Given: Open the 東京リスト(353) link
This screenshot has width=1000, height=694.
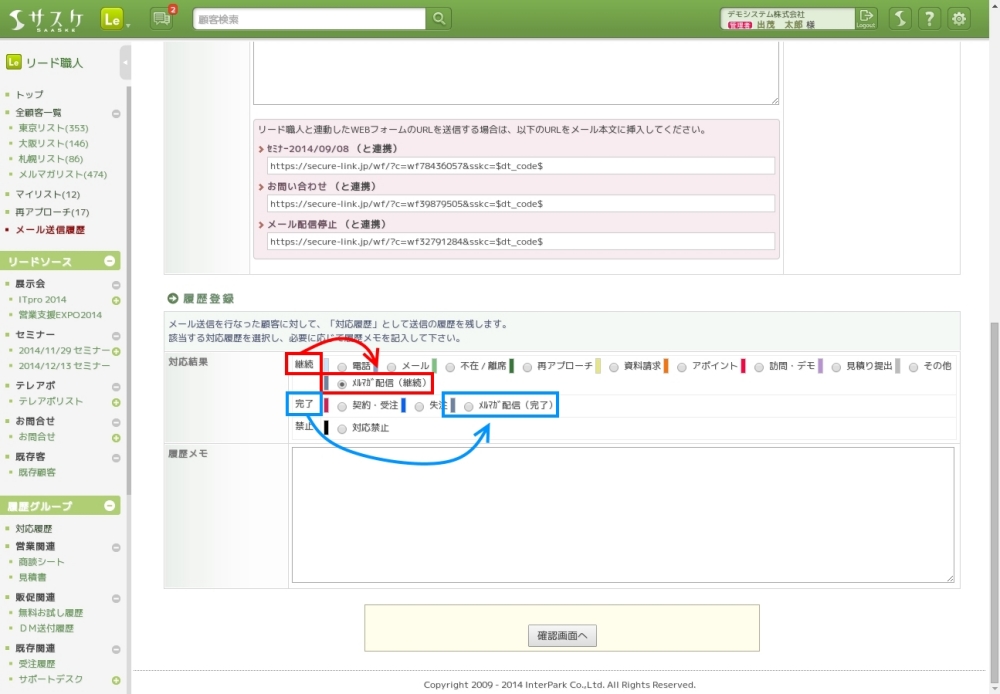Looking at the screenshot, I should pos(53,128).
